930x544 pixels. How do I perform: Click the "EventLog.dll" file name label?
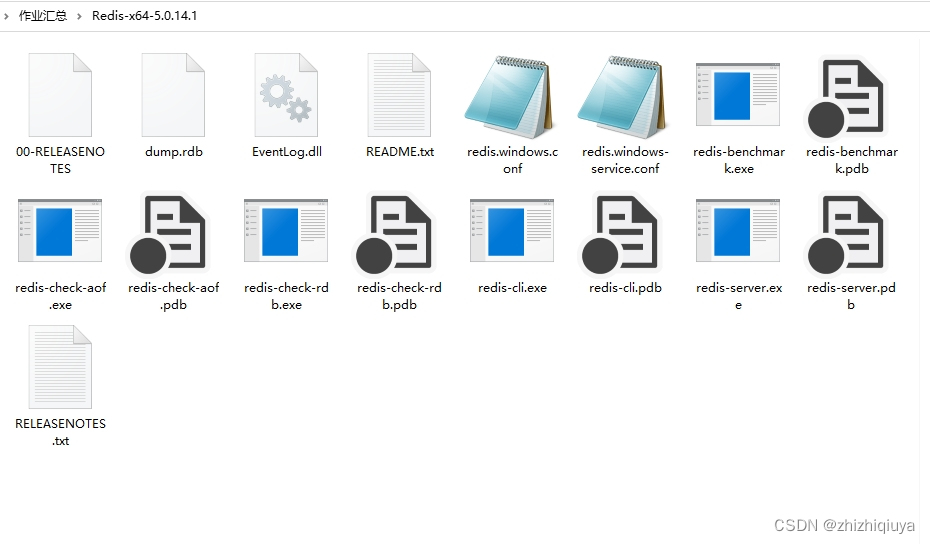pyautogui.click(x=286, y=152)
